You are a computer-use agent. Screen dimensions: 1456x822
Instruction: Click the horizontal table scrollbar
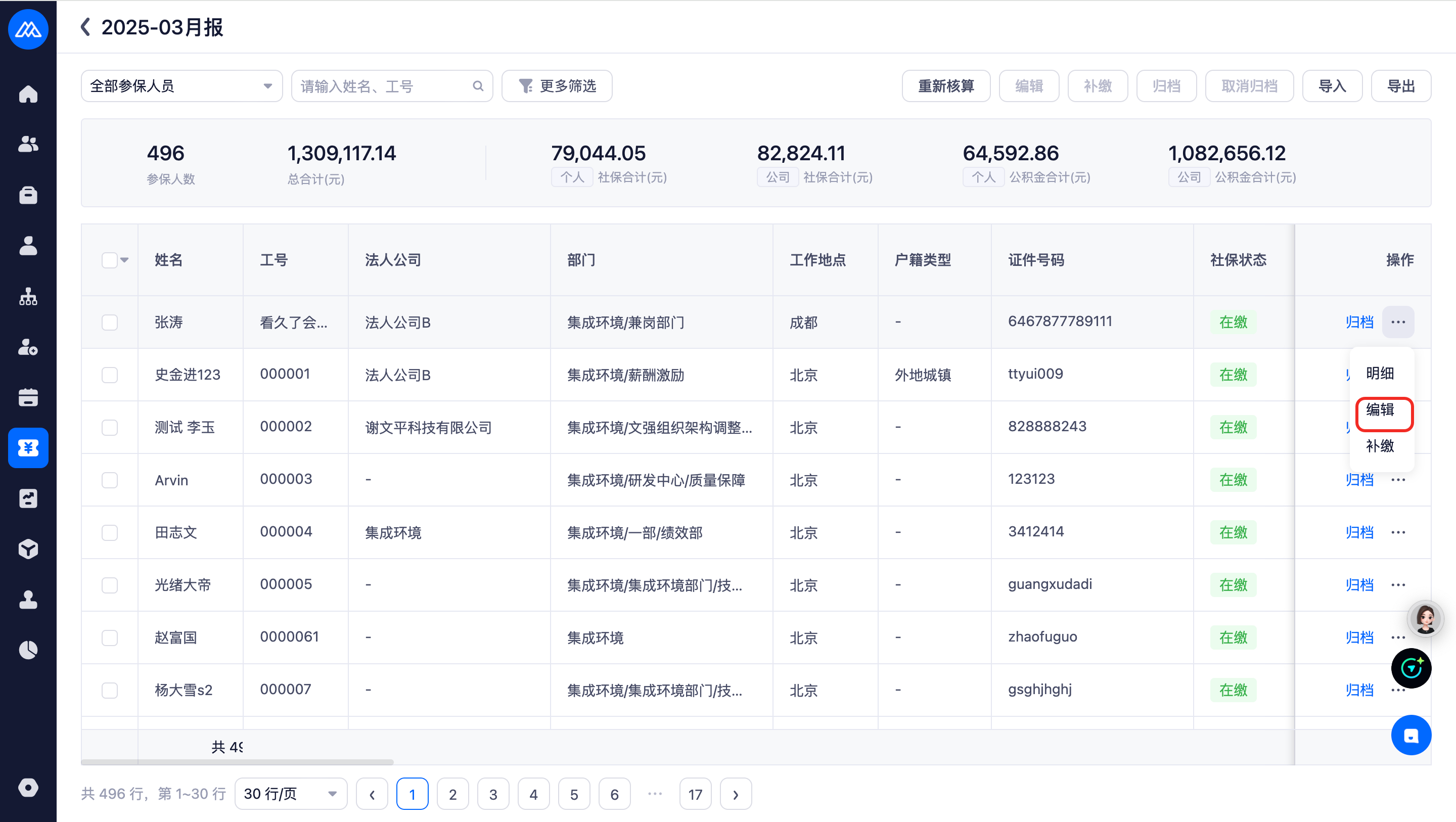(x=238, y=762)
